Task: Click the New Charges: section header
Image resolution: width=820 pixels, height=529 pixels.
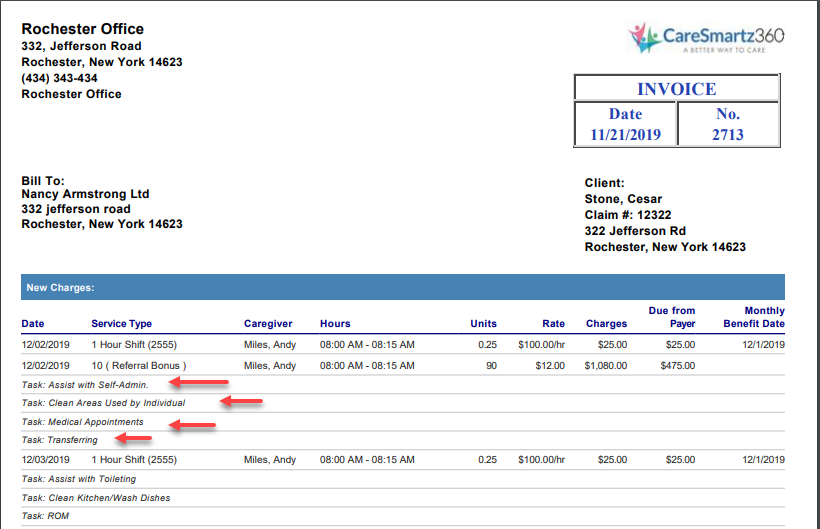Action: pos(403,287)
